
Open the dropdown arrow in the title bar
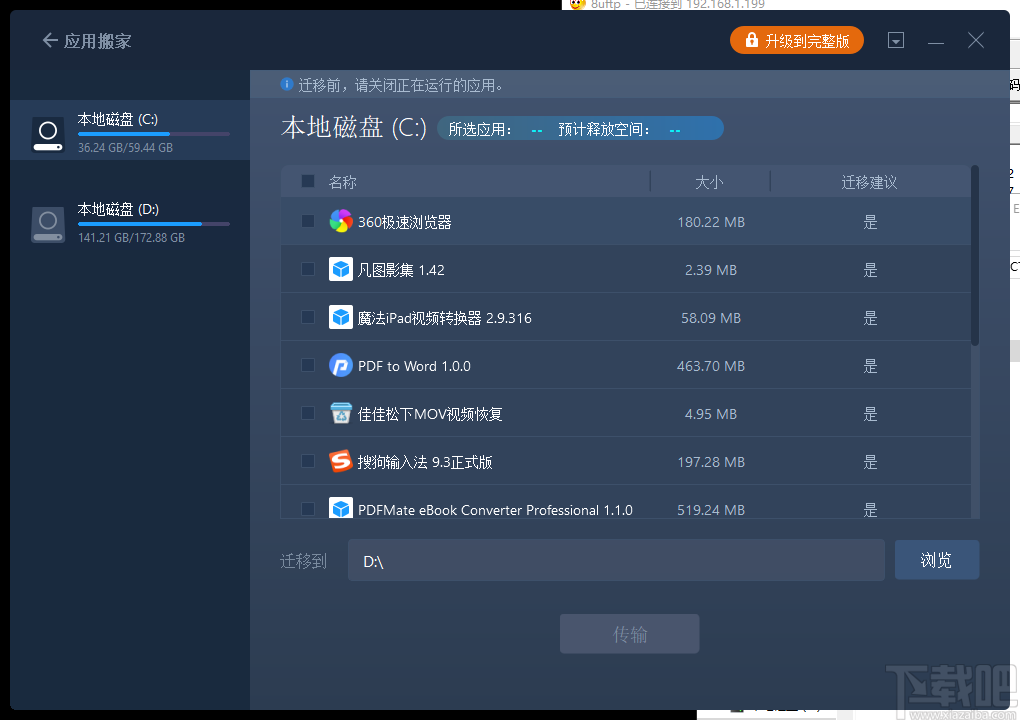(896, 40)
